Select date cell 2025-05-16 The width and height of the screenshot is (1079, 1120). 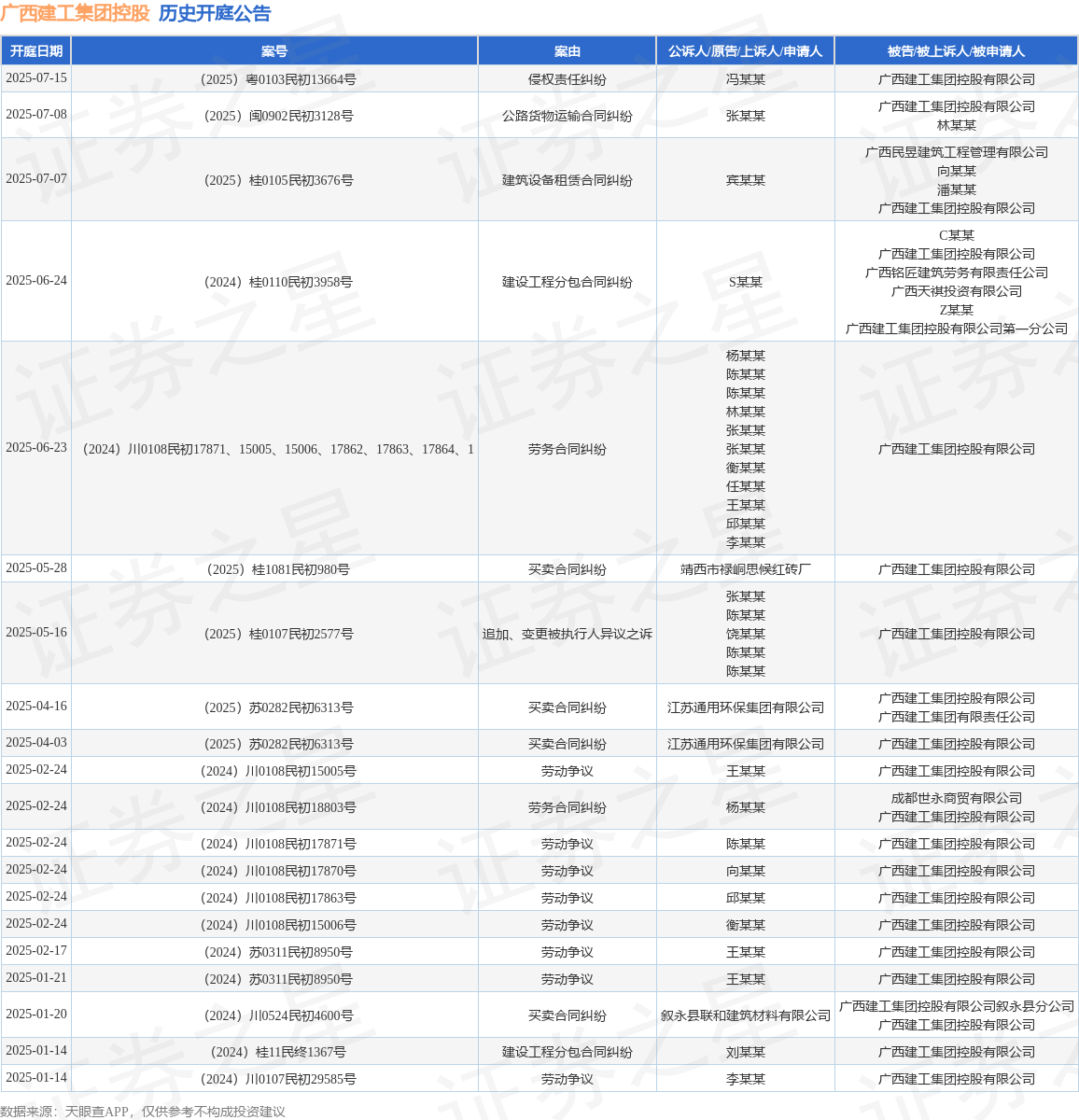pos(36,633)
